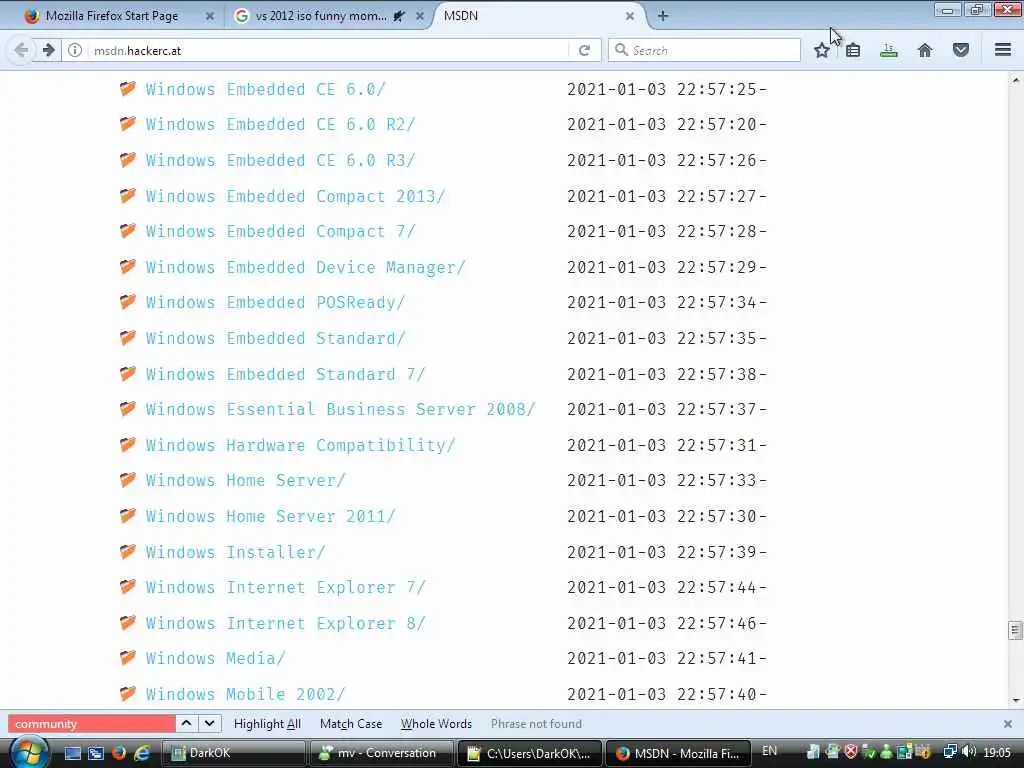Open Windows Hardware Compatibility/ link
Image resolution: width=1024 pixels, height=768 pixels.
(x=300, y=446)
